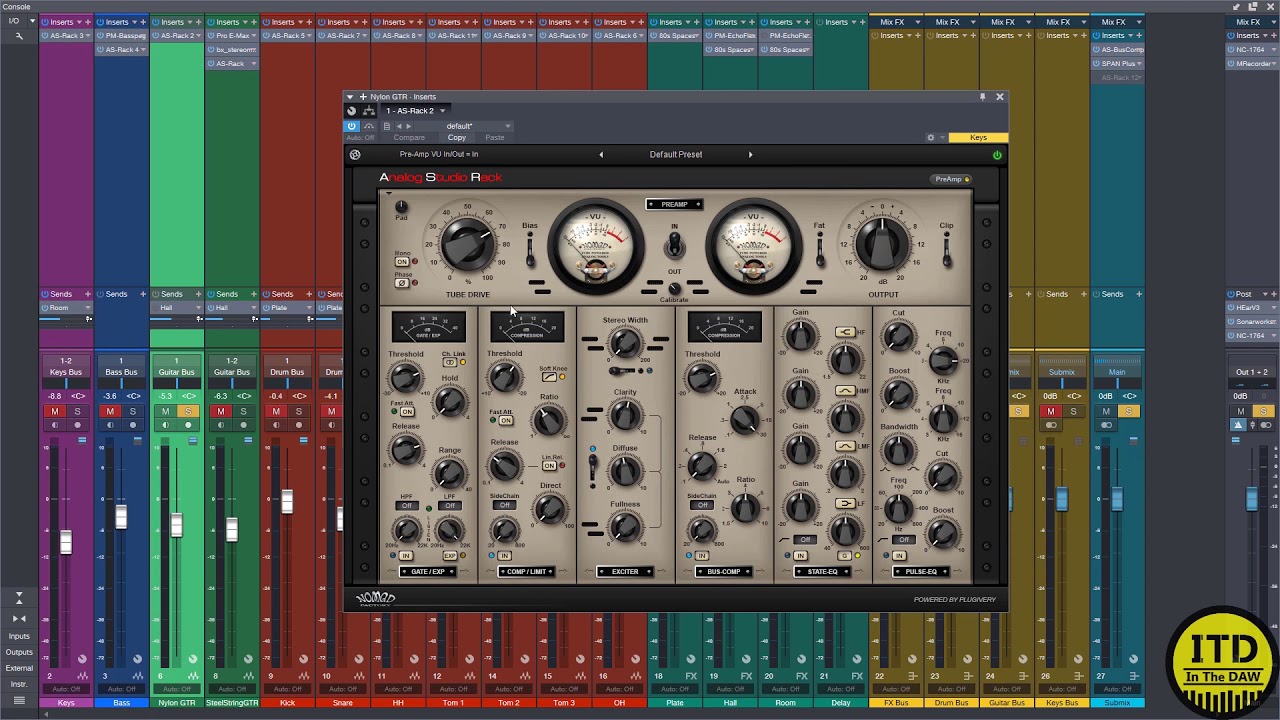Click the PreAmp button at rack top right
1280x720 pixels.
(951, 179)
